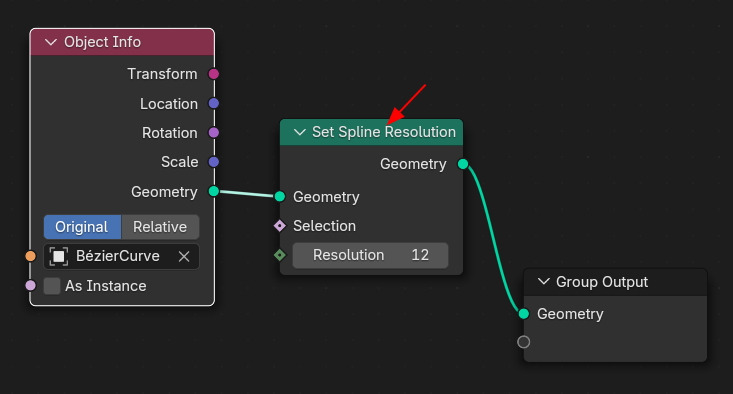Click the As Instance label
This screenshot has height=394, width=733.
pos(106,286)
